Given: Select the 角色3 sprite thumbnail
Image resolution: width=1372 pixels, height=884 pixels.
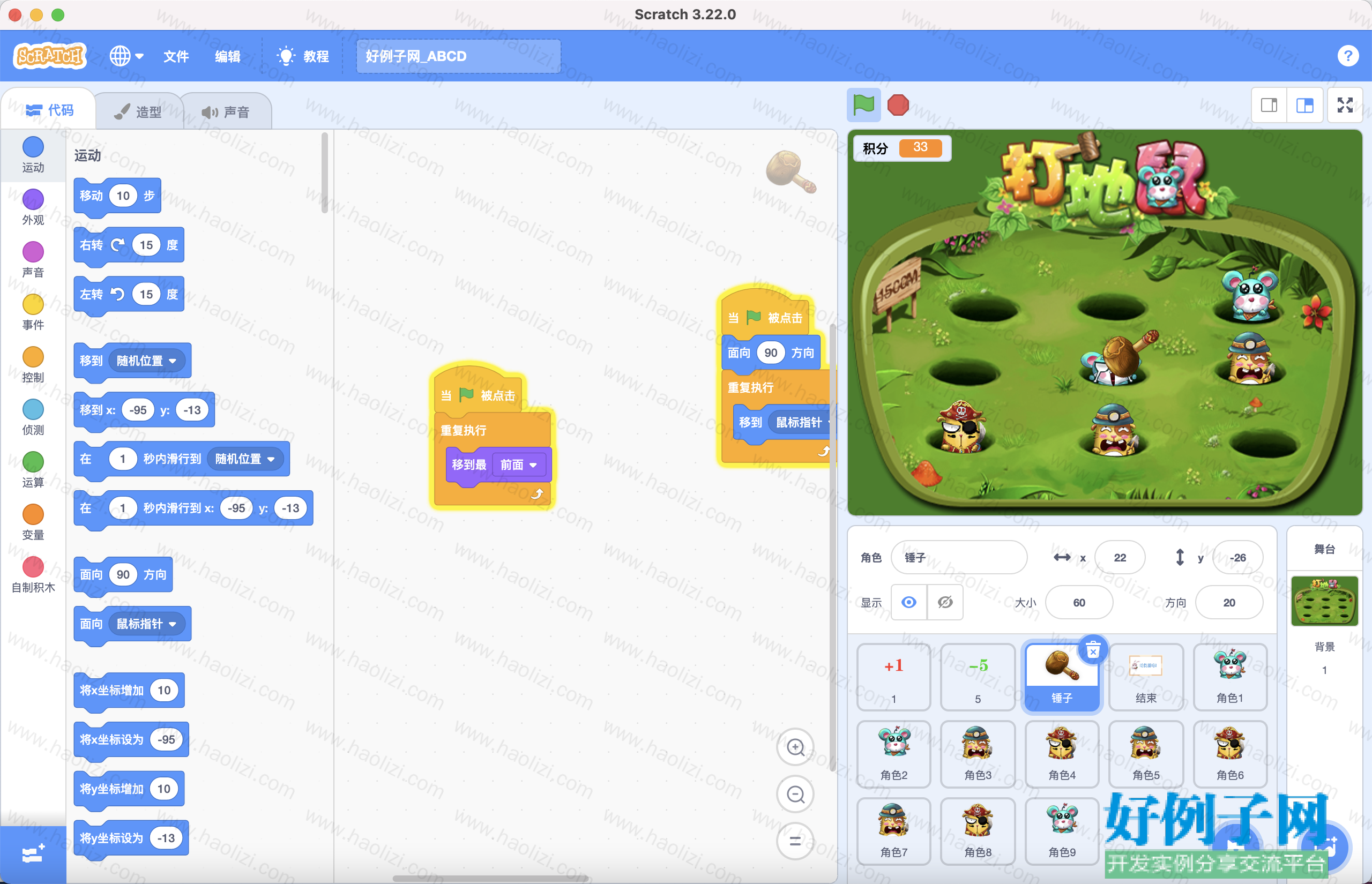Looking at the screenshot, I should pyautogui.click(x=978, y=754).
